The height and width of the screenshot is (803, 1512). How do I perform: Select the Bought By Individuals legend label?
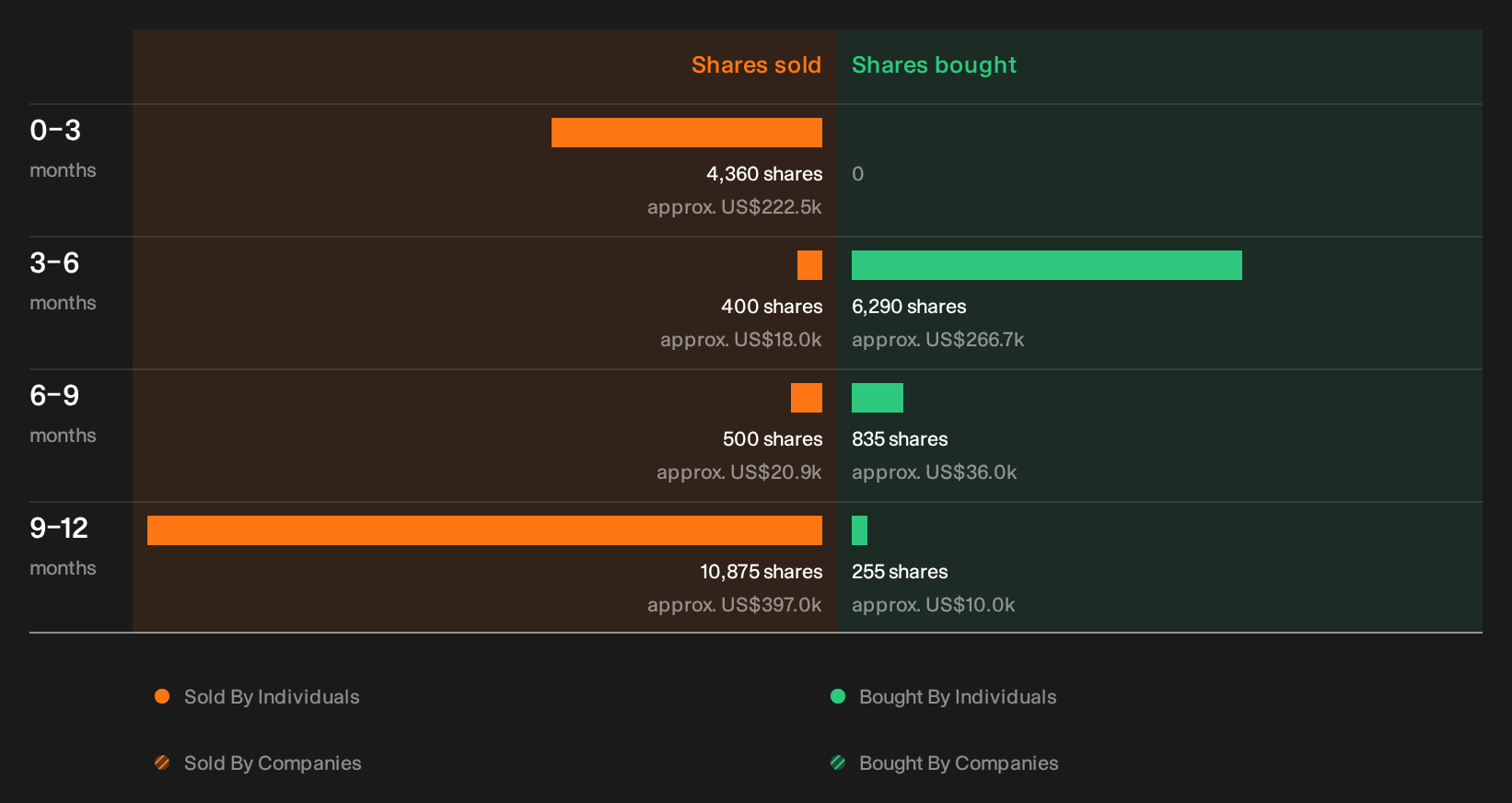click(x=958, y=697)
